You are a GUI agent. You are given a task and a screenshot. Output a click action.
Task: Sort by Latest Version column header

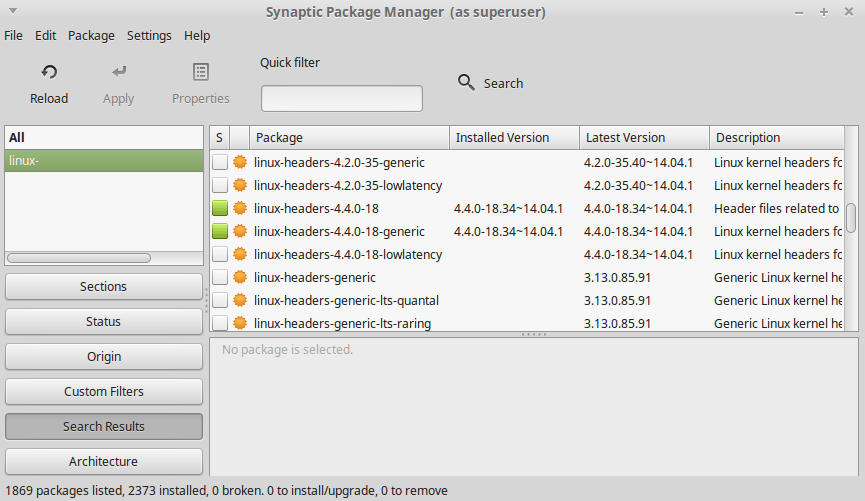click(644, 138)
